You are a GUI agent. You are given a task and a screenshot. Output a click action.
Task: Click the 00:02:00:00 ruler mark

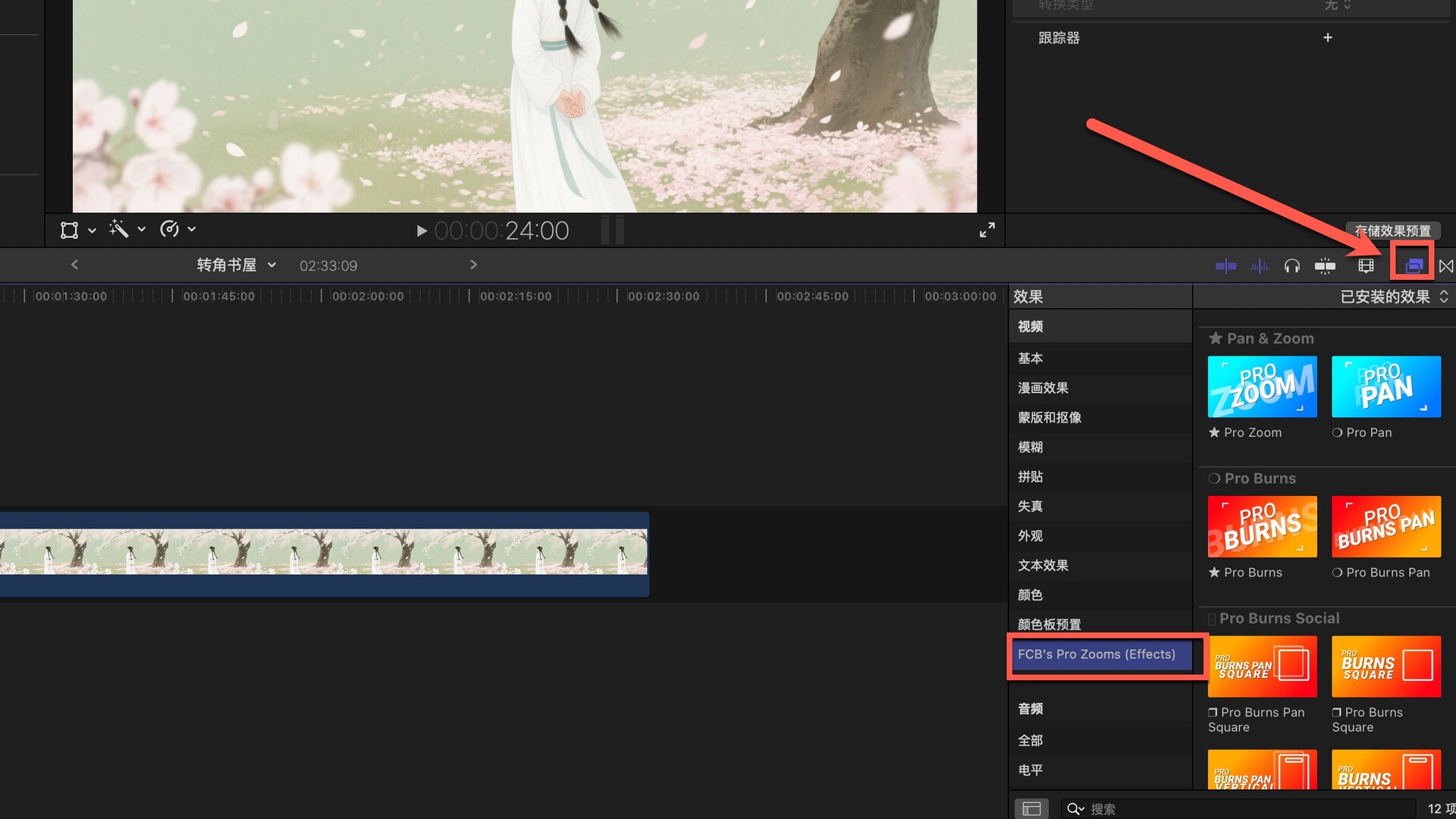pyautogui.click(x=367, y=297)
